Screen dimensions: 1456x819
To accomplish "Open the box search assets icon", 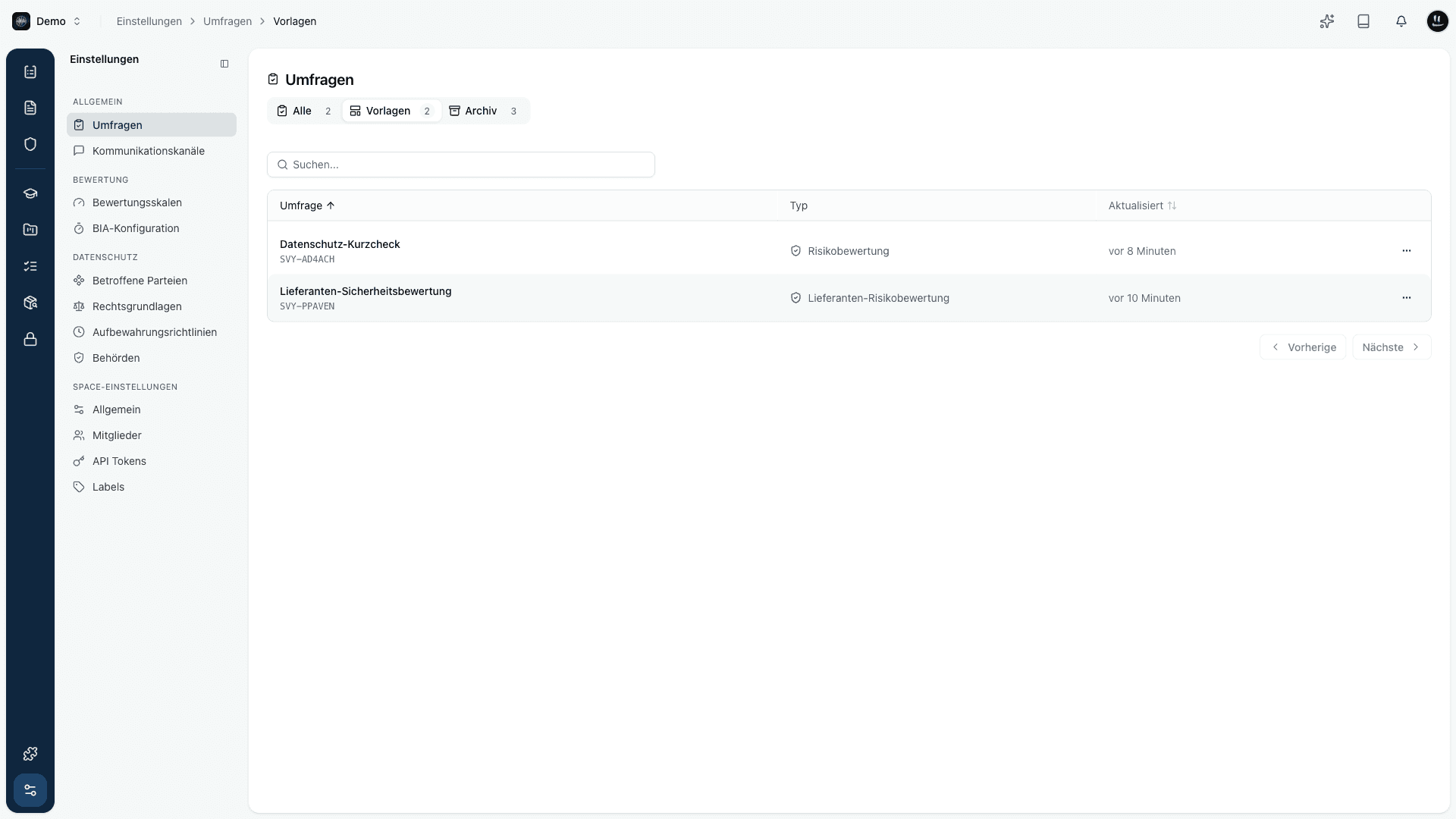I will (30, 303).
